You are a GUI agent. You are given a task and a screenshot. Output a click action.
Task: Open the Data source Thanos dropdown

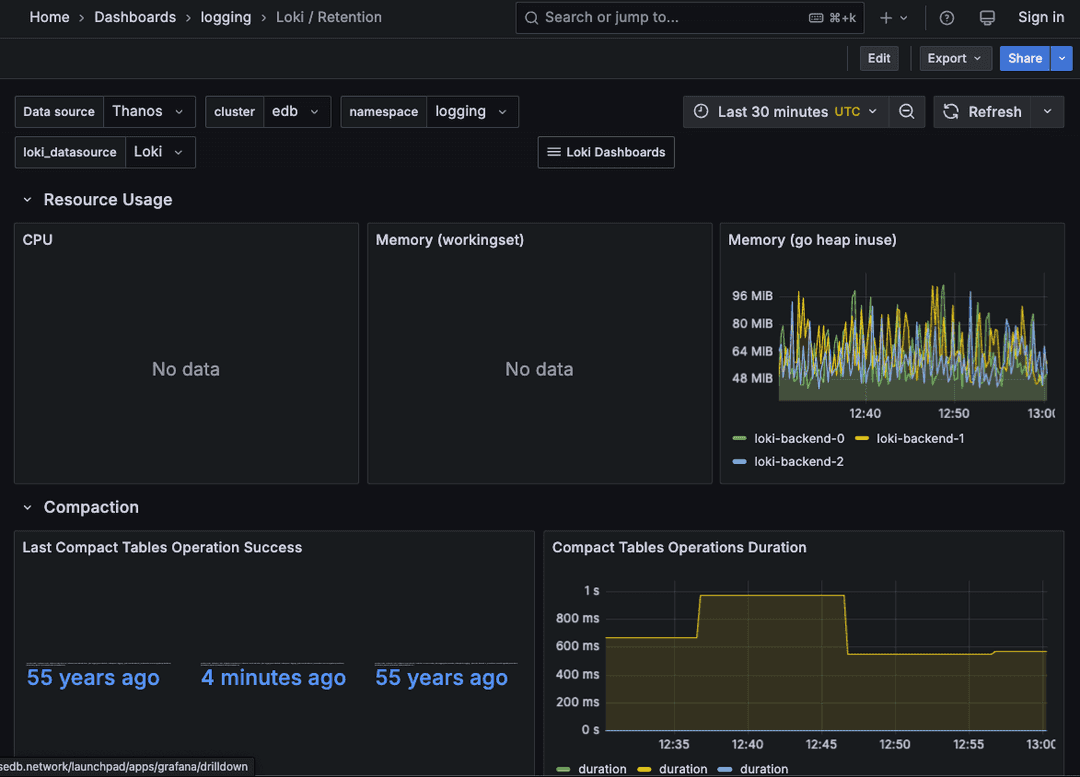[149, 111]
